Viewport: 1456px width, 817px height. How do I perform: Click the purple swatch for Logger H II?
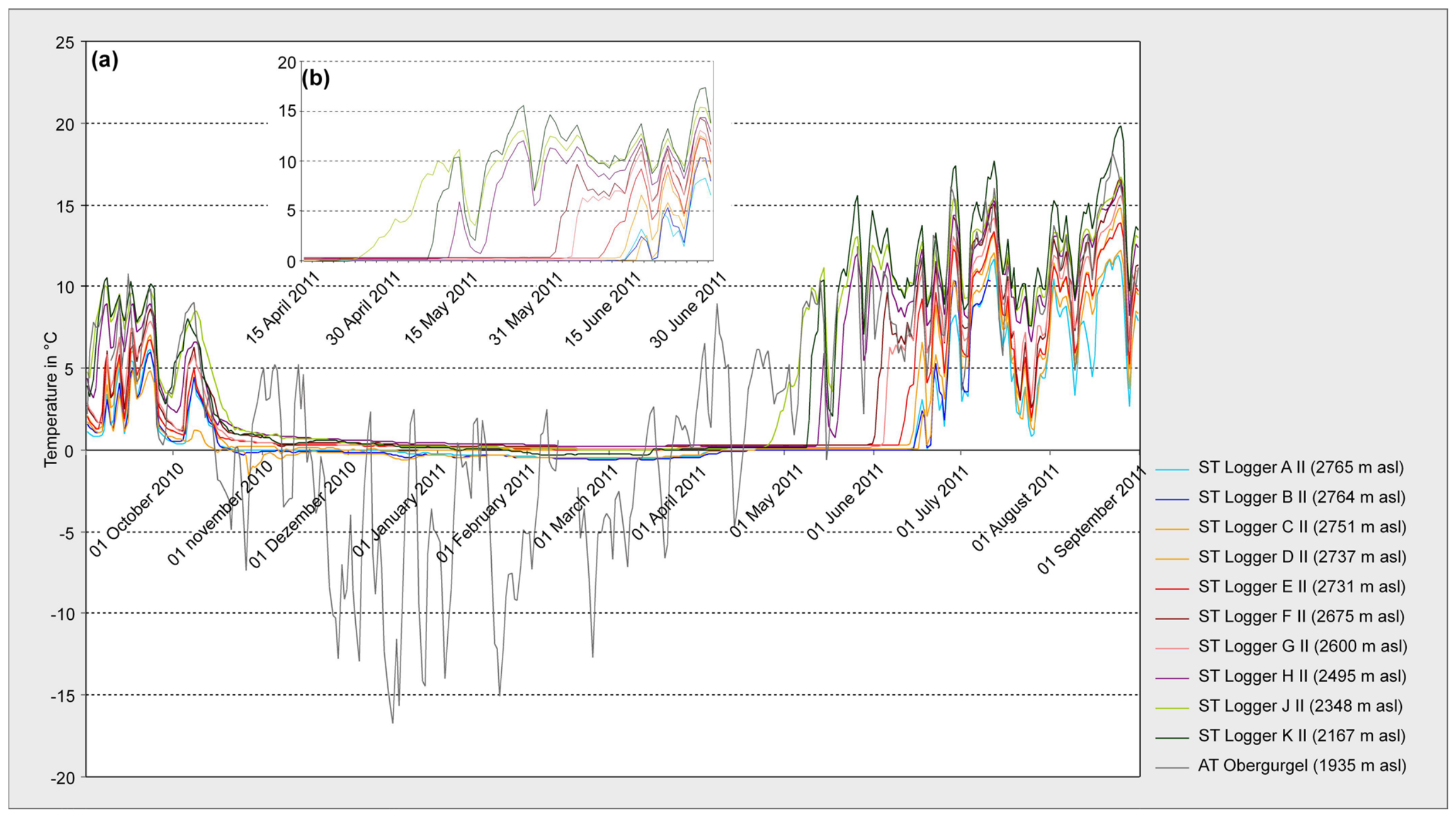(1172, 678)
